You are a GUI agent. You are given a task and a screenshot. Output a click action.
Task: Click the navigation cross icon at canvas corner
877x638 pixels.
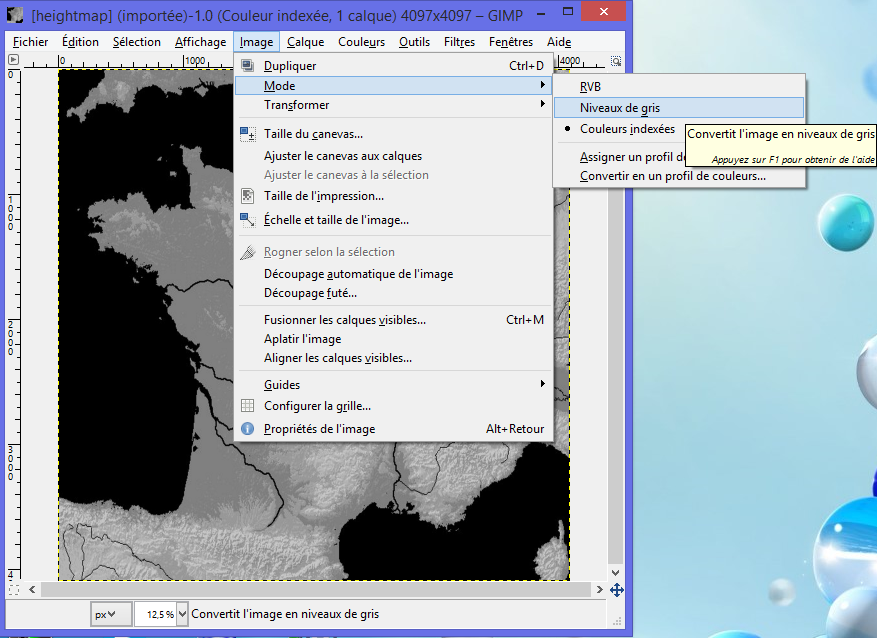(x=616, y=590)
